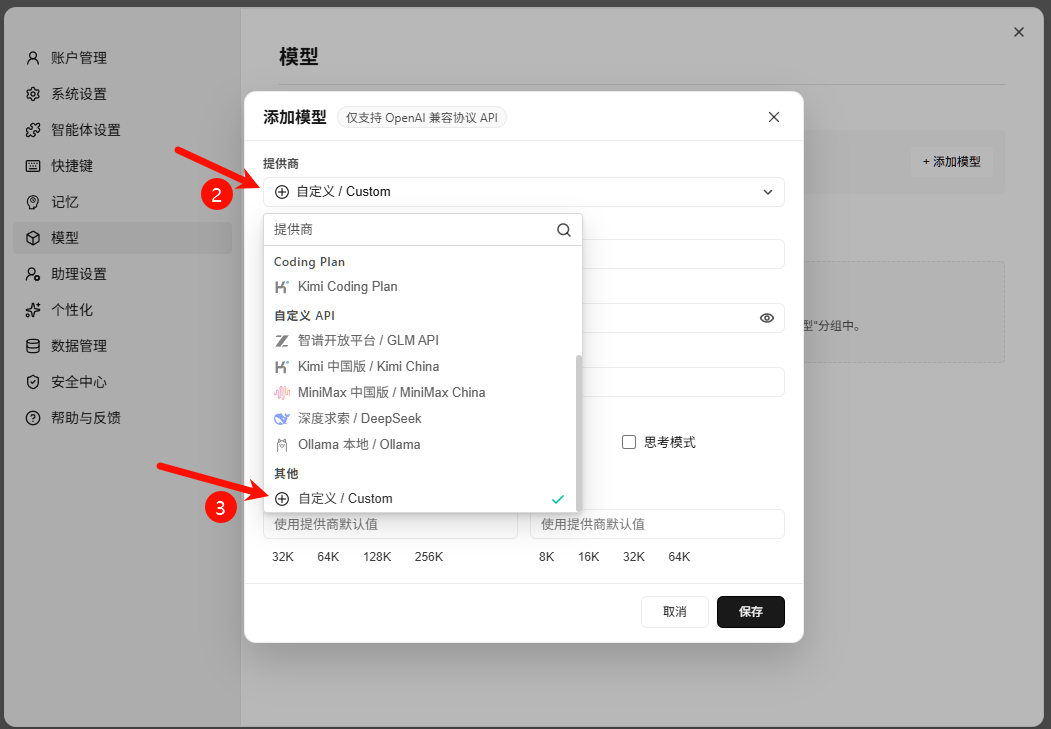1051x729 pixels.
Task: Click the 帮助与反馈 question icon
Action: pos(33,418)
